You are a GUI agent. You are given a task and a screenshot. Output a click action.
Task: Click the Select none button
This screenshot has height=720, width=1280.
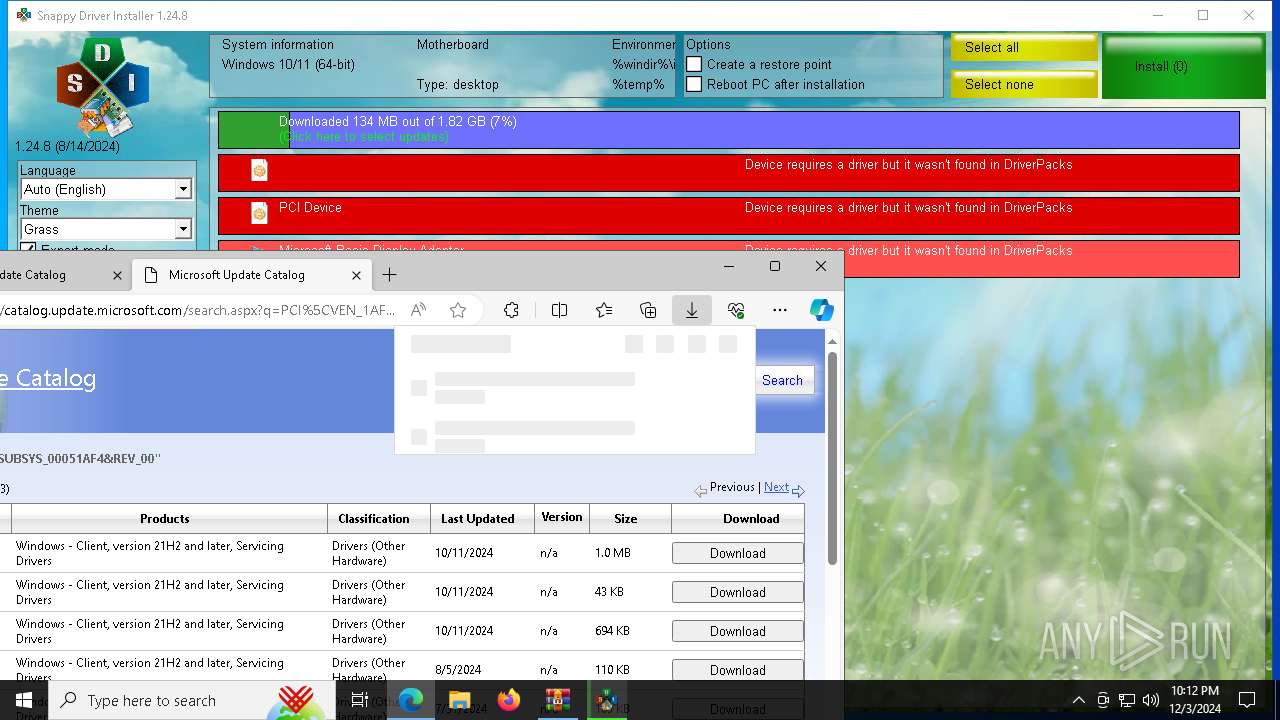[1024, 84]
